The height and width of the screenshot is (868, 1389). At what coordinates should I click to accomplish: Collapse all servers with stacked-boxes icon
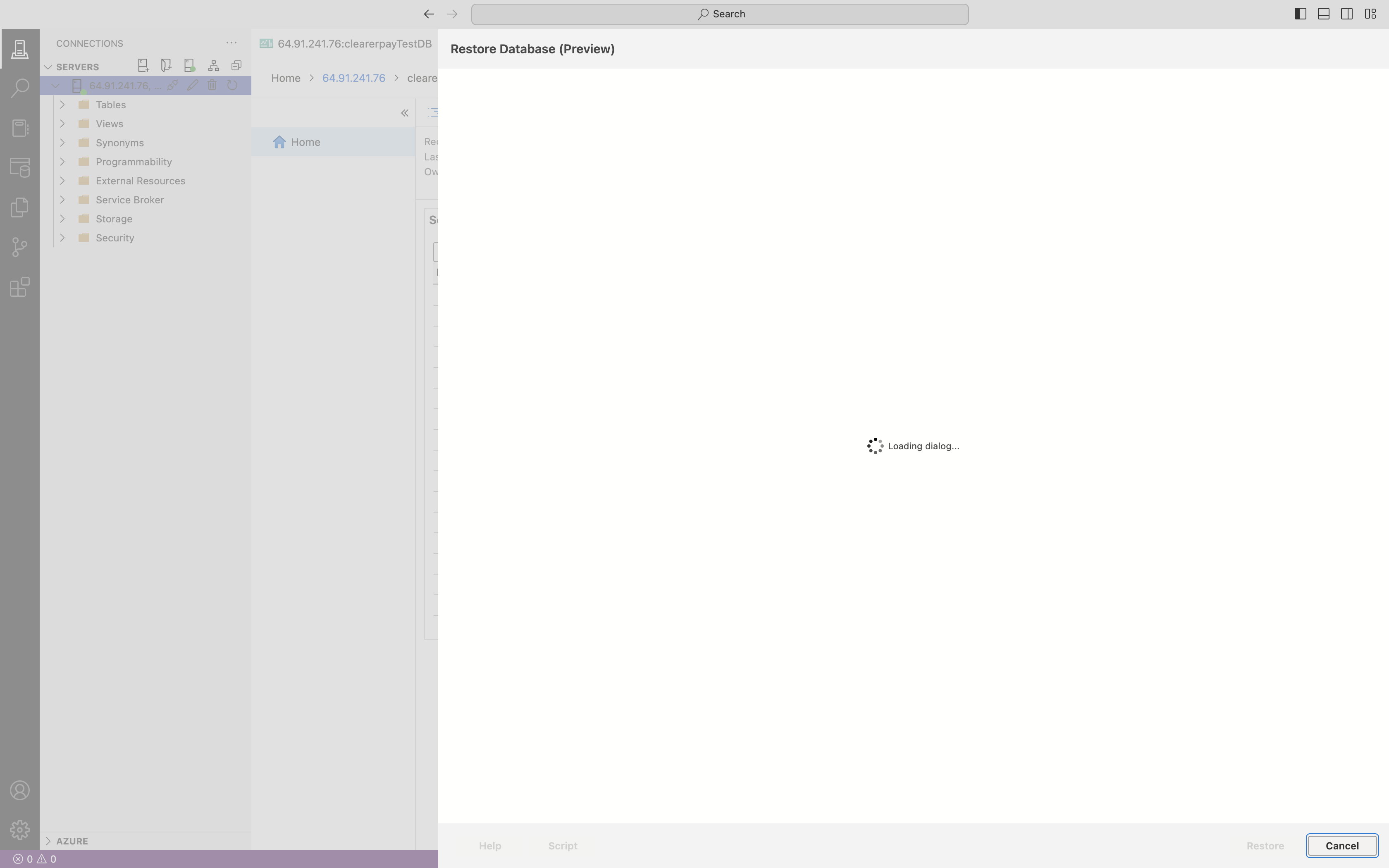tap(236, 66)
